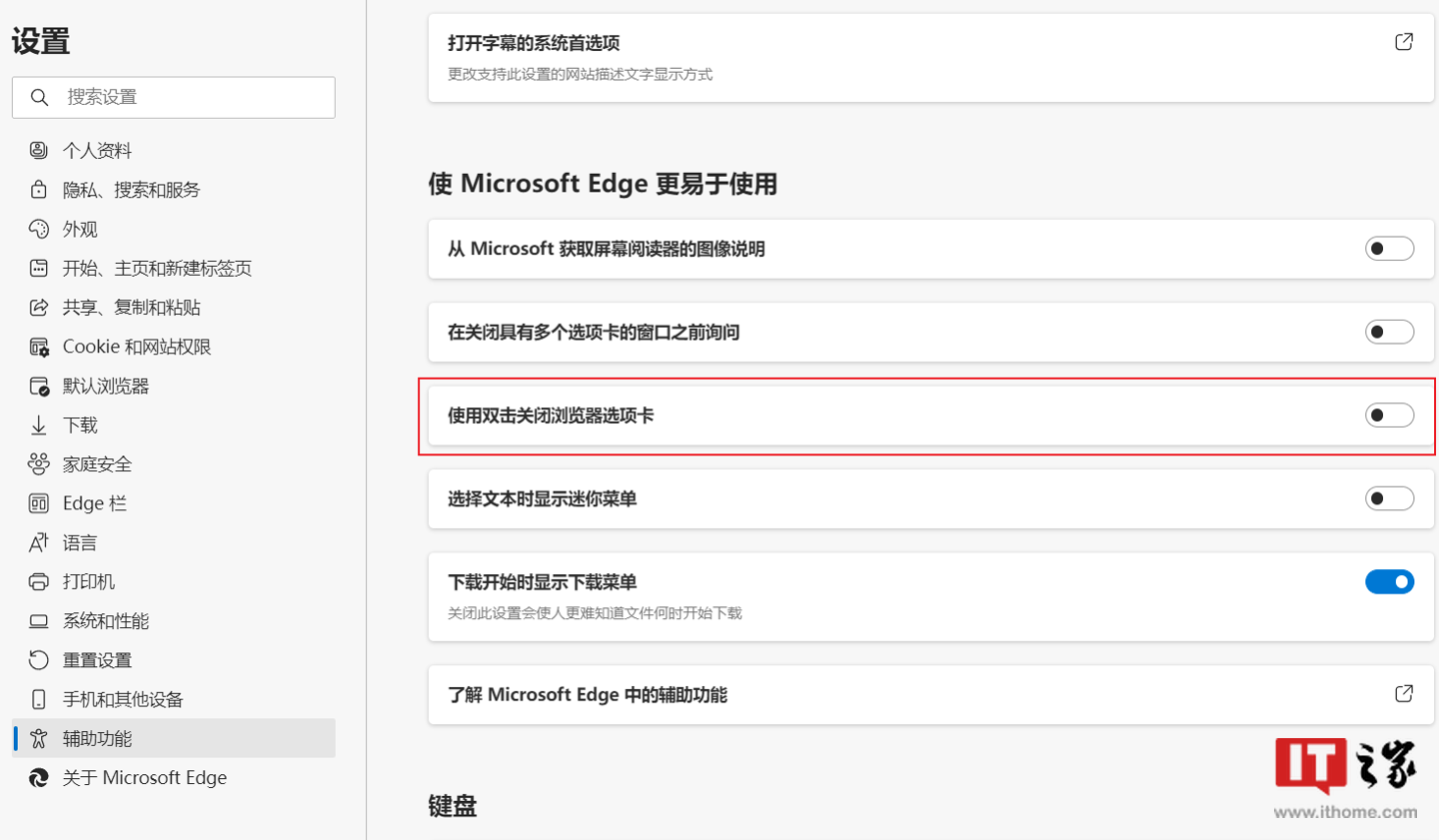Select 外观 in settings sidebar
This screenshot has width=1439, height=840.
(174, 229)
